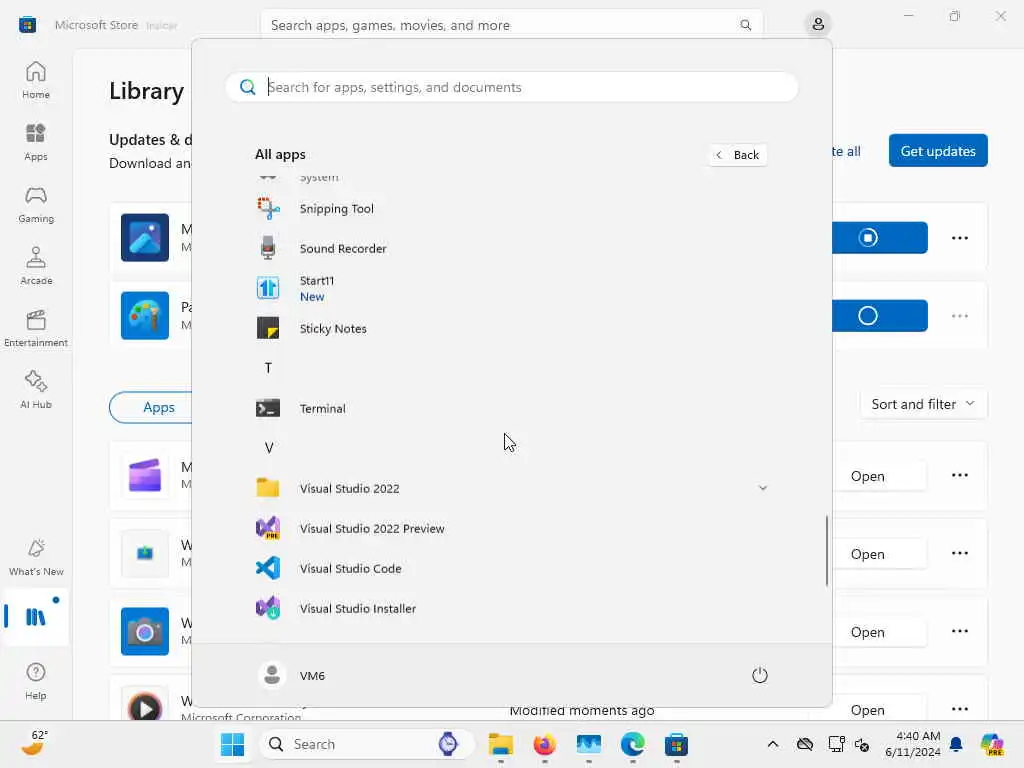Open Arcade section in Store sidebar
Viewport: 1024px width, 768px height.
36,266
